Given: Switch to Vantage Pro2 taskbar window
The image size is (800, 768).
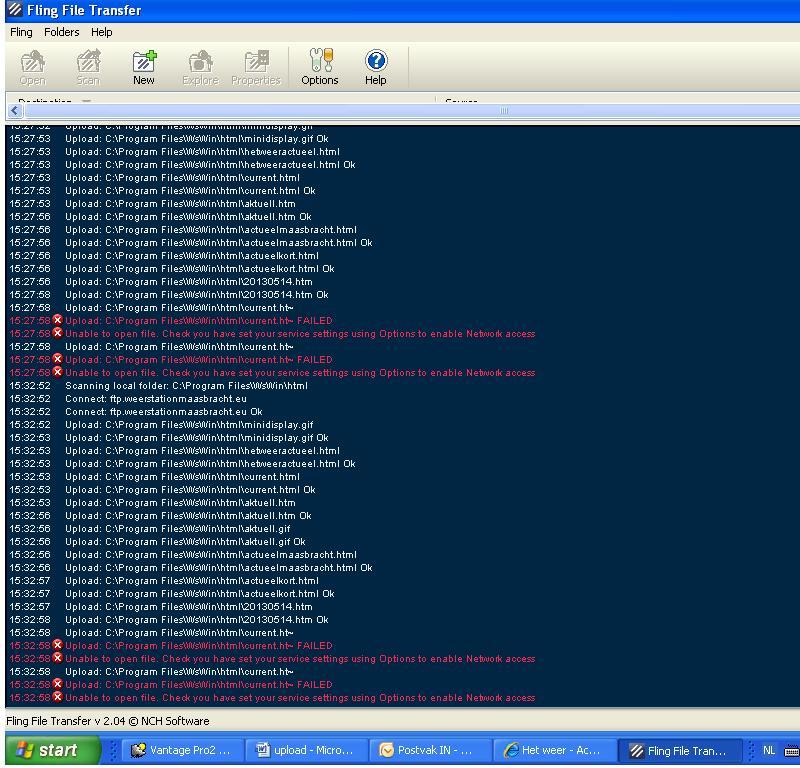Looking at the screenshot, I should click(x=183, y=750).
